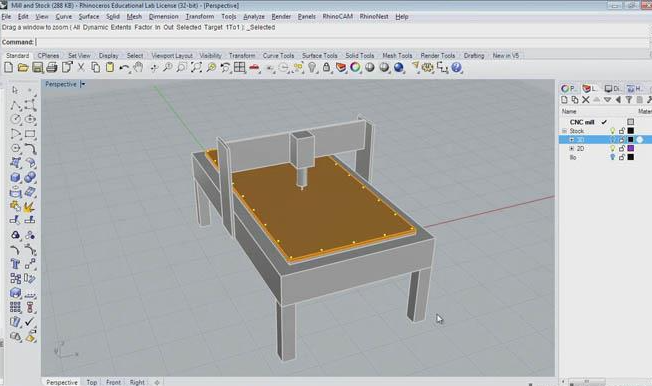Toggle visibility bulb for the last layer
652x386 pixels.
612,157
